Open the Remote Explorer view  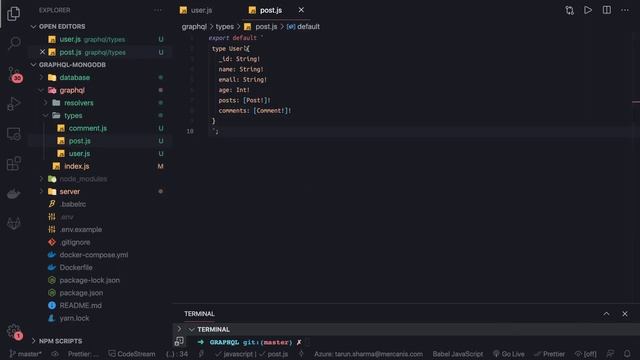[13, 134]
